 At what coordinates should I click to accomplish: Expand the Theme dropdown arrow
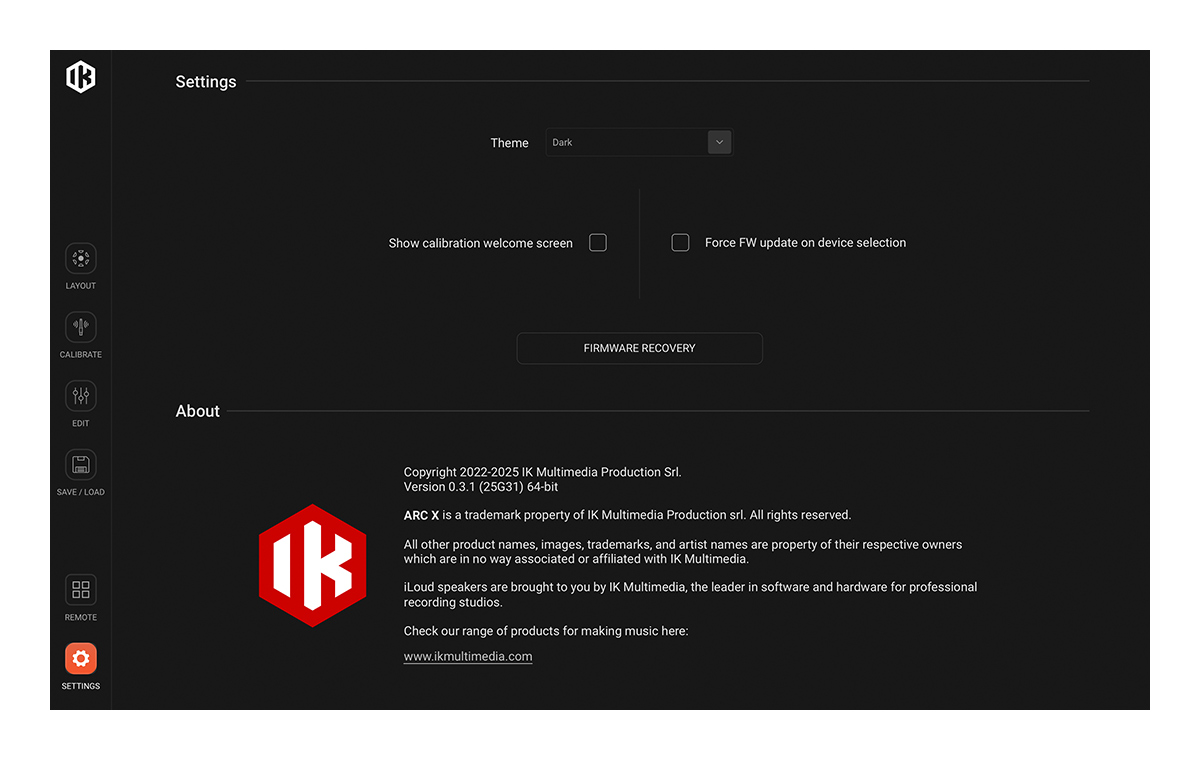click(720, 142)
